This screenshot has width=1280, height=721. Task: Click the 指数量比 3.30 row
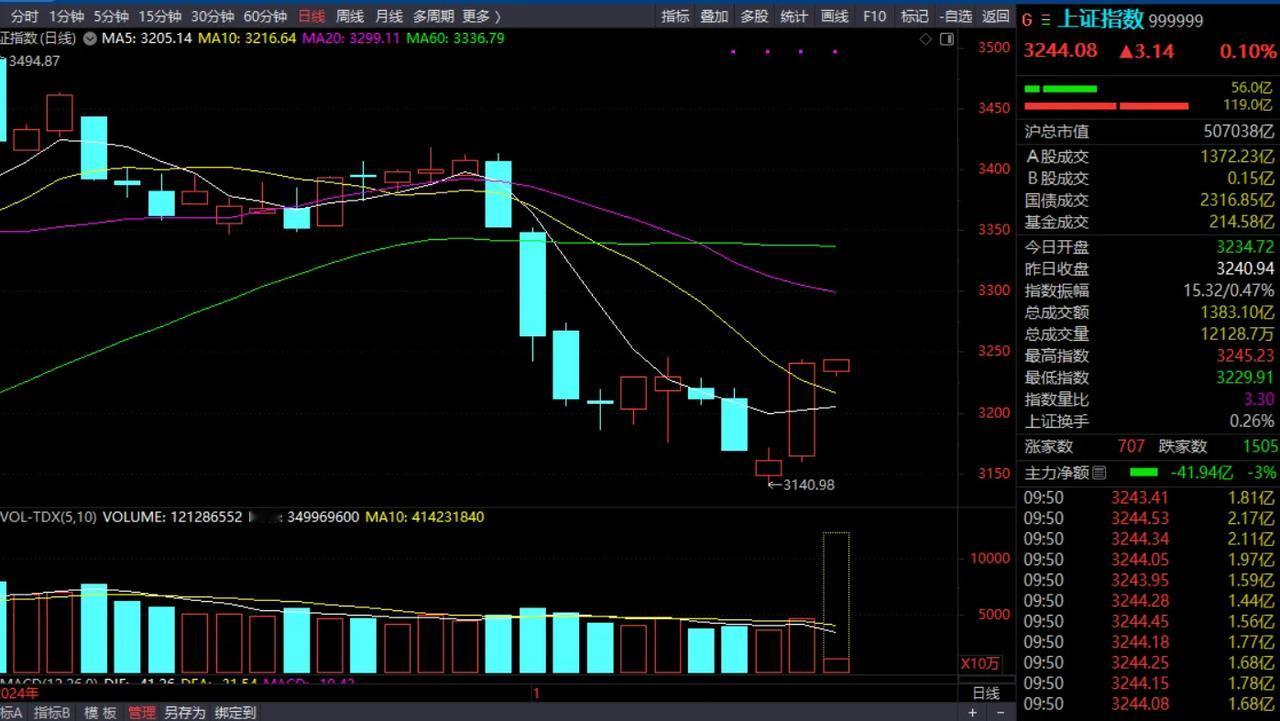click(1149, 399)
